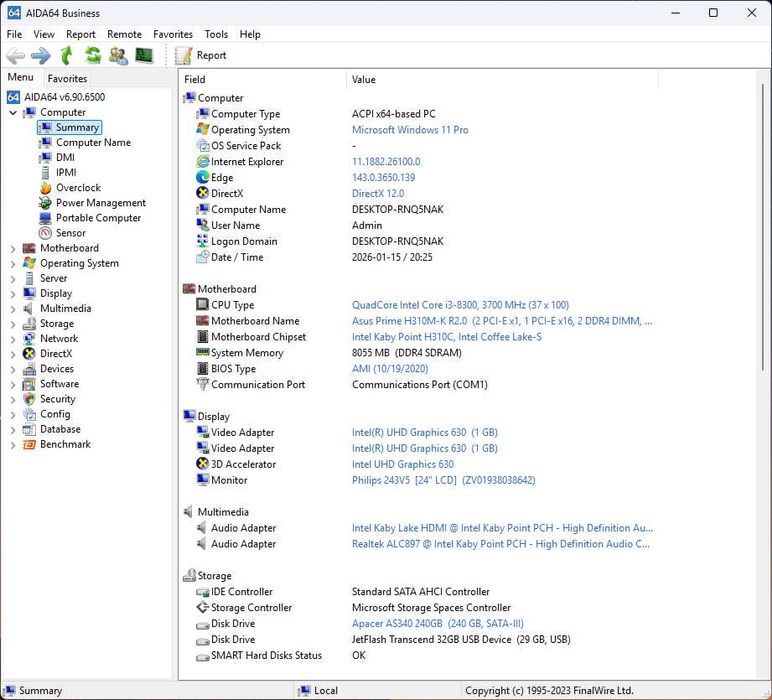The image size is (772, 700).
Task: Click the Manage users toolbar icon
Action: (118, 56)
